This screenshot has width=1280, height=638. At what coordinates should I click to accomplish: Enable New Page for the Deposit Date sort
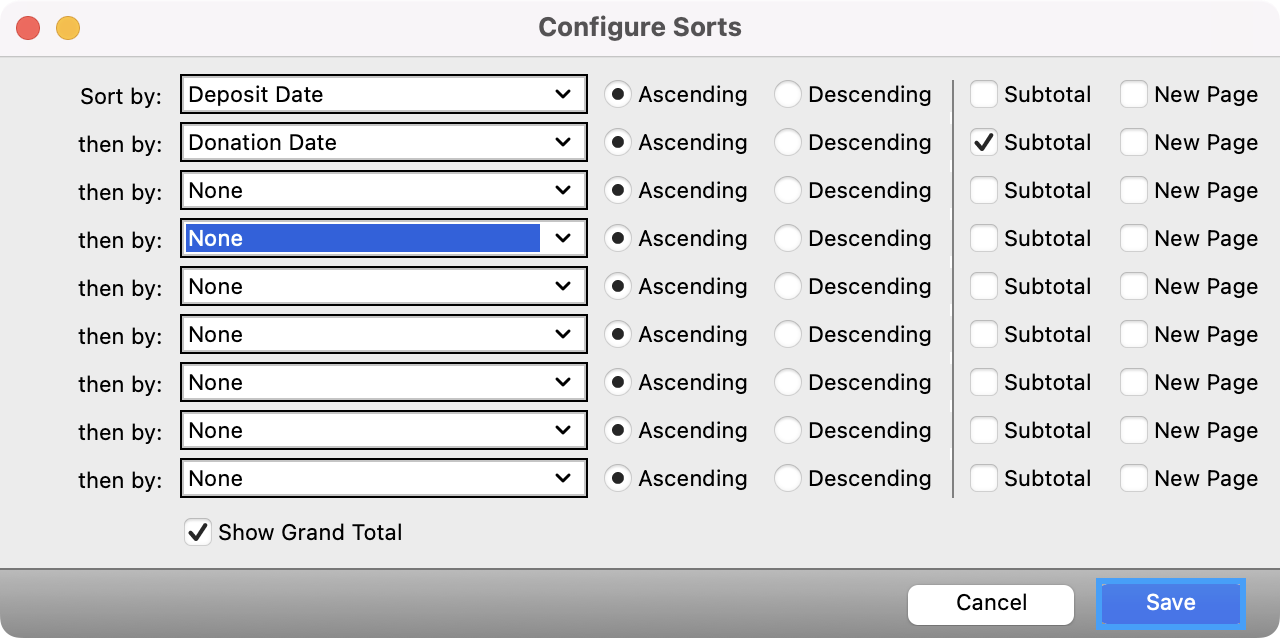tap(1134, 95)
